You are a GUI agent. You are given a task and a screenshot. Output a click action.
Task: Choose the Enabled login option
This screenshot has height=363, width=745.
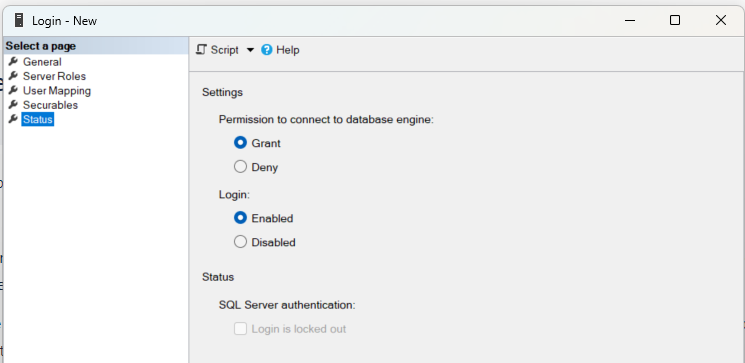[x=240, y=218]
